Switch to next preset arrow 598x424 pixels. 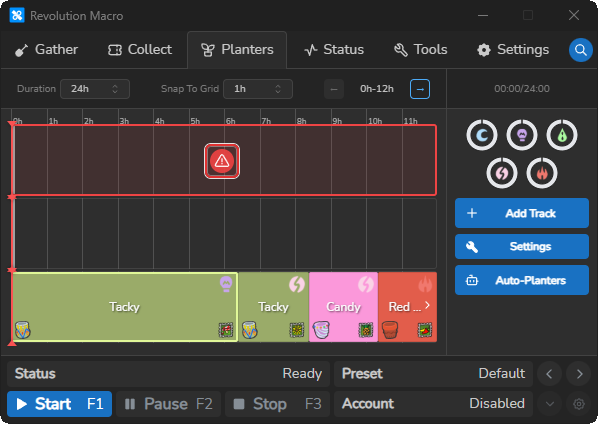pyautogui.click(x=579, y=374)
